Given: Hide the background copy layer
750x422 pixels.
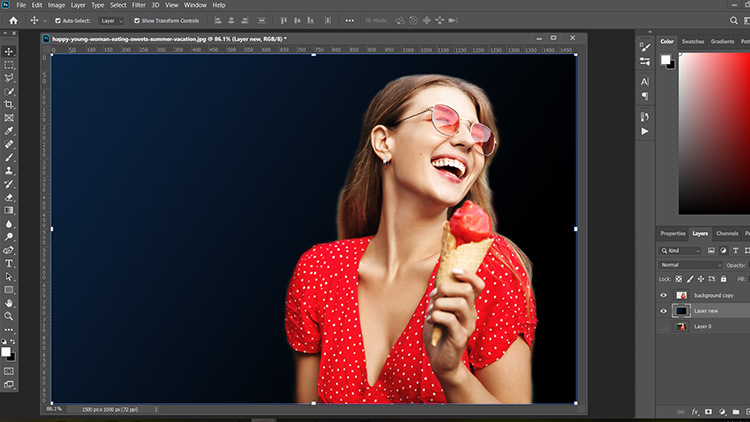Looking at the screenshot, I should click(x=663, y=295).
